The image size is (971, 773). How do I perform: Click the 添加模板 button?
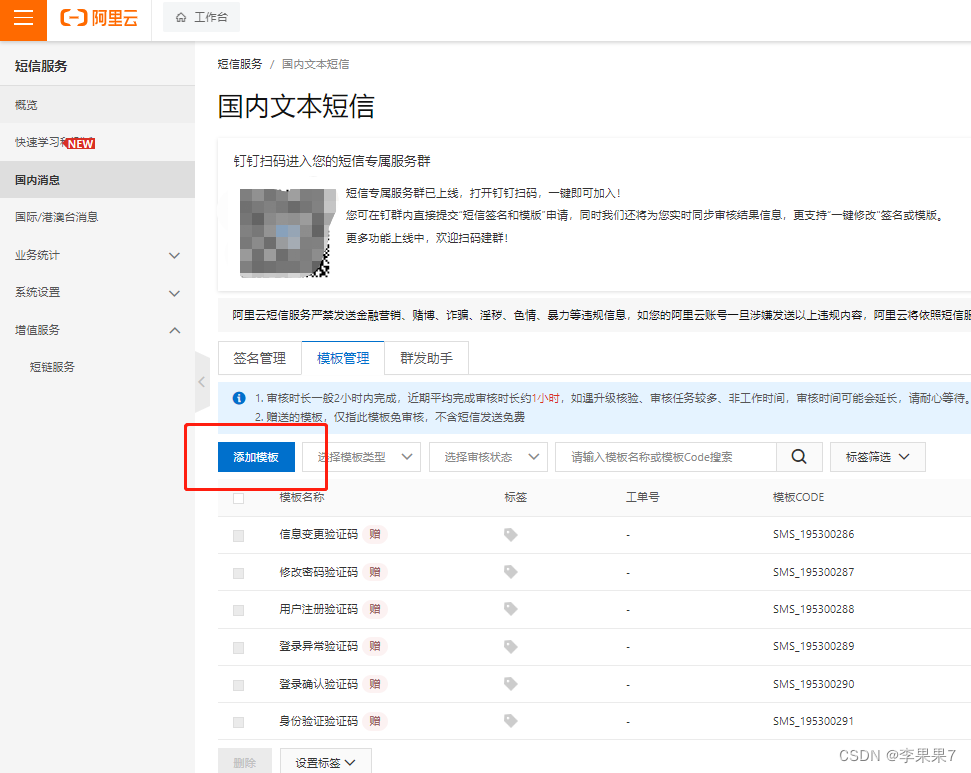click(x=256, y=457)
